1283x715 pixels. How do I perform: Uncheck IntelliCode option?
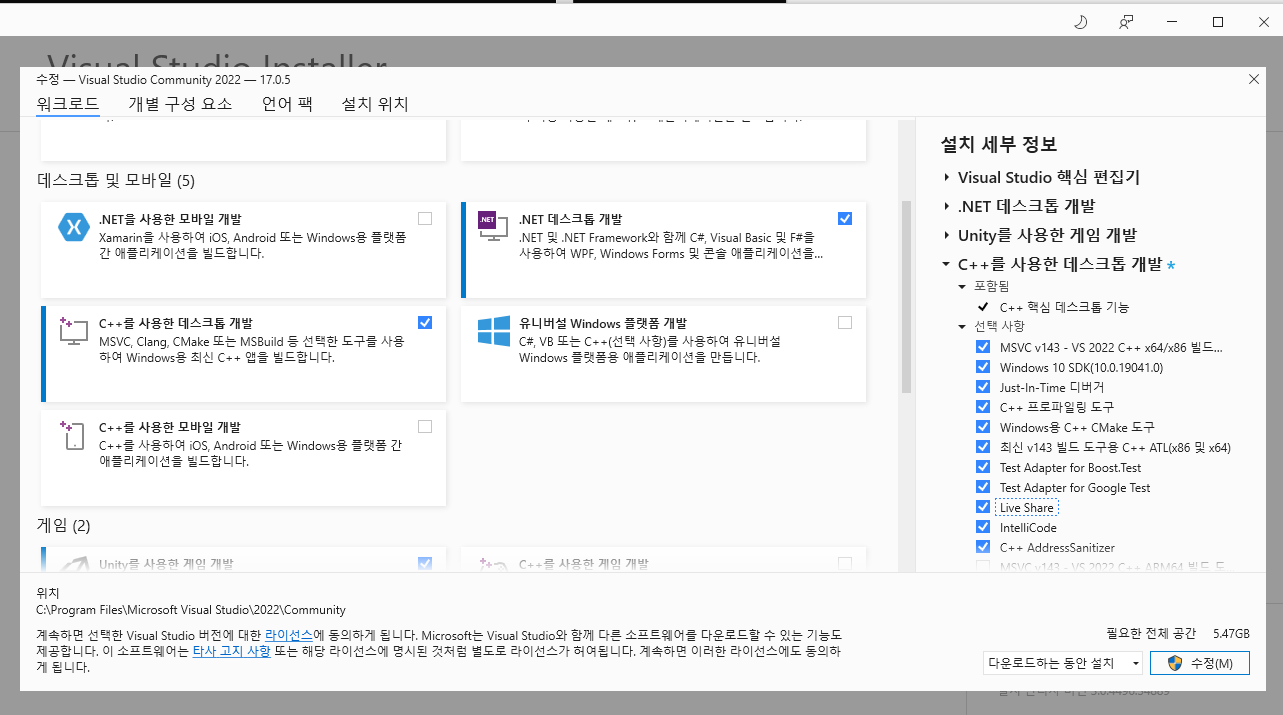[983, 527]
